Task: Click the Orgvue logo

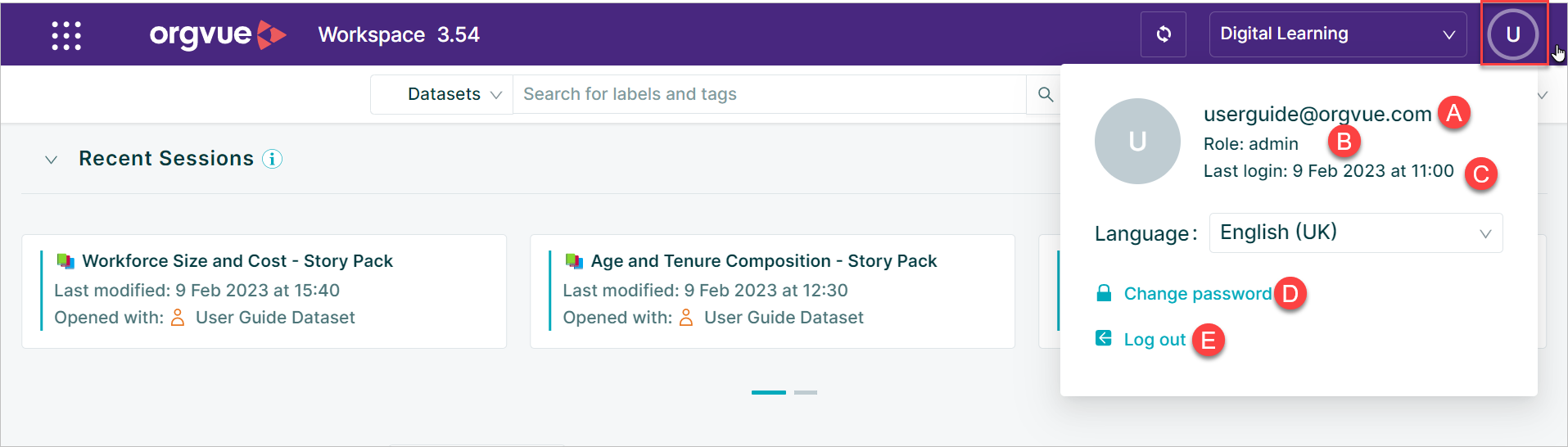Action: (x=218, y=34)
